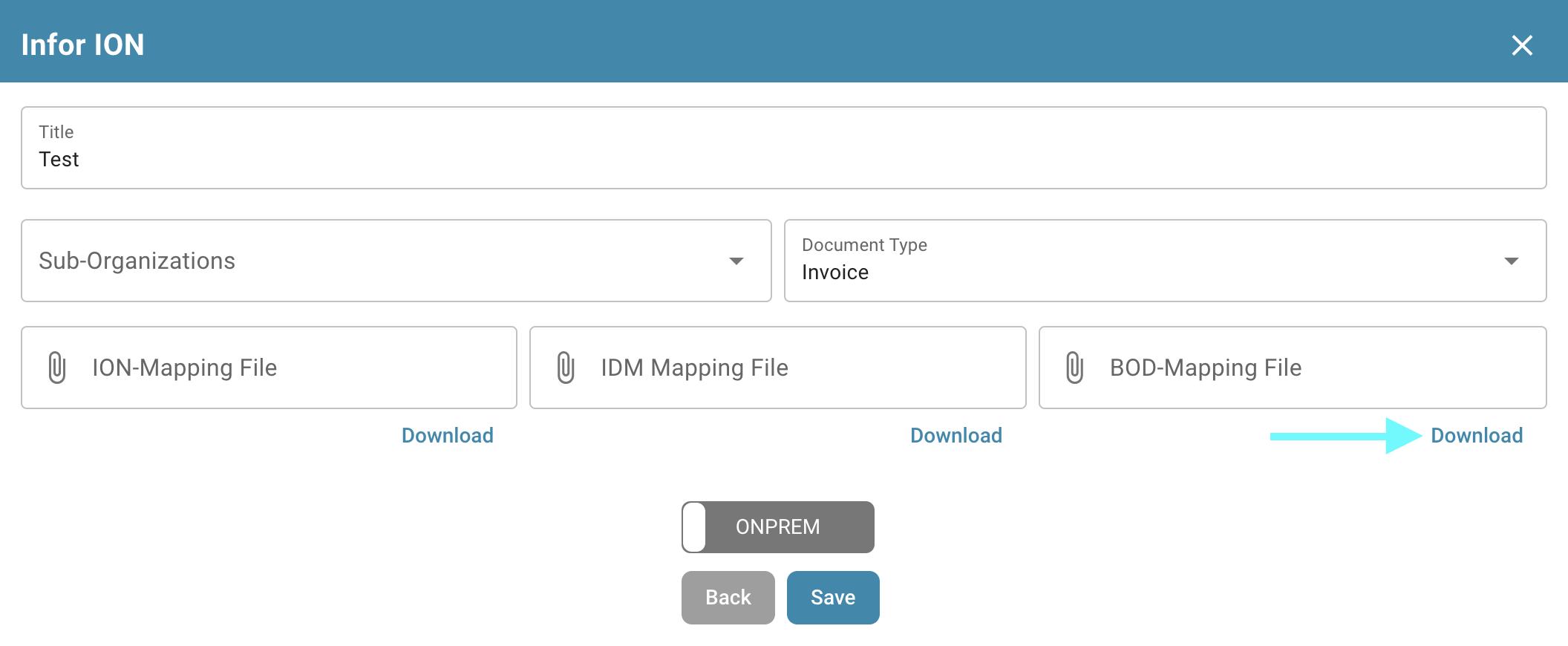Click the Invoice value in Document Type
1568x646 pixels.
[835, 273]
